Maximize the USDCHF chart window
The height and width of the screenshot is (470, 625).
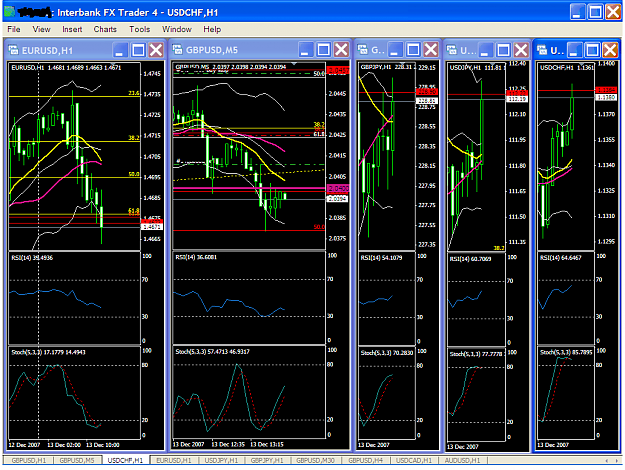(x=593, y=50)
